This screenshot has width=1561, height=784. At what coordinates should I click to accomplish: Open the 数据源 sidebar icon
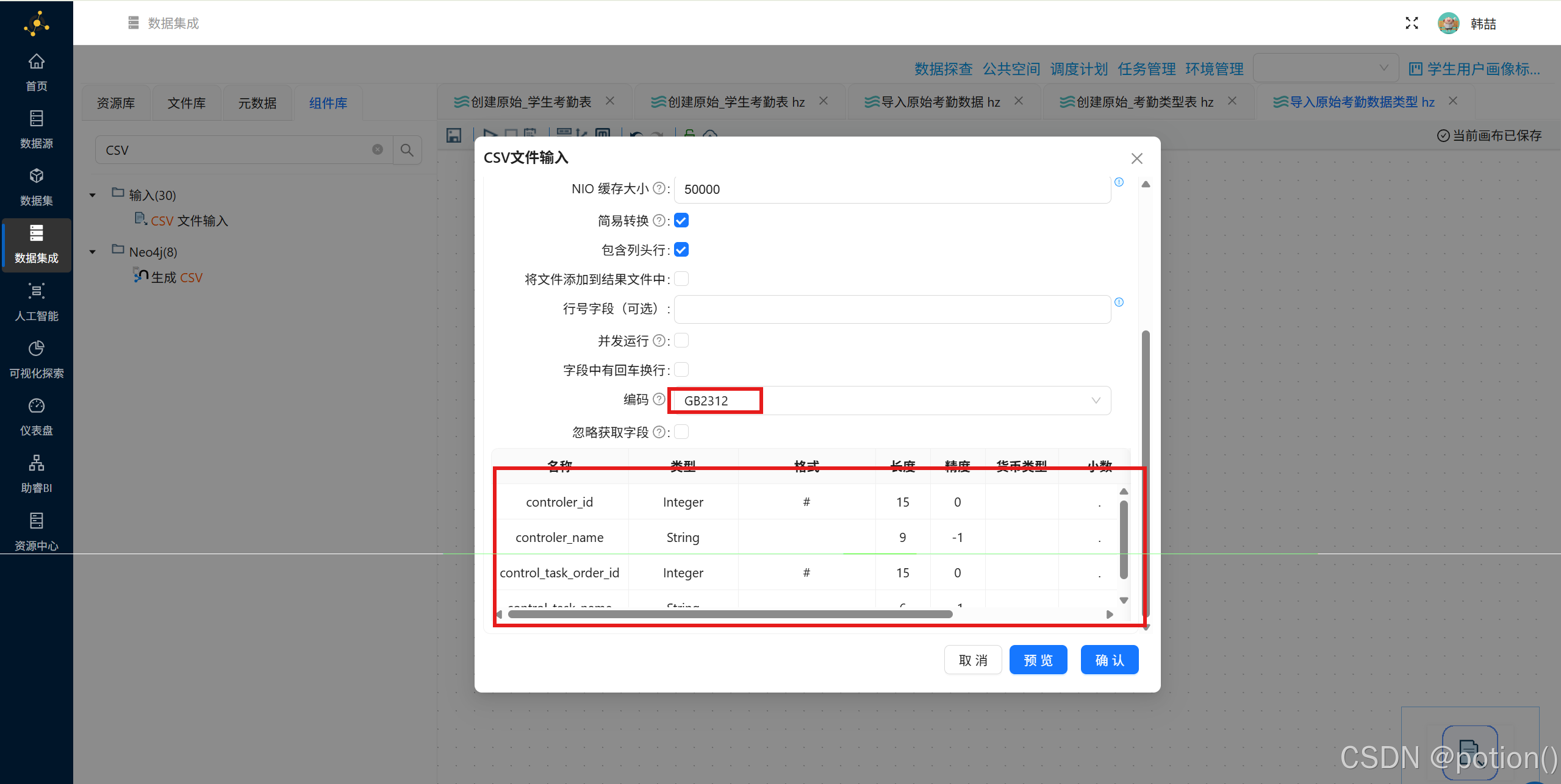pyautogui.click(x=37, y=118)
